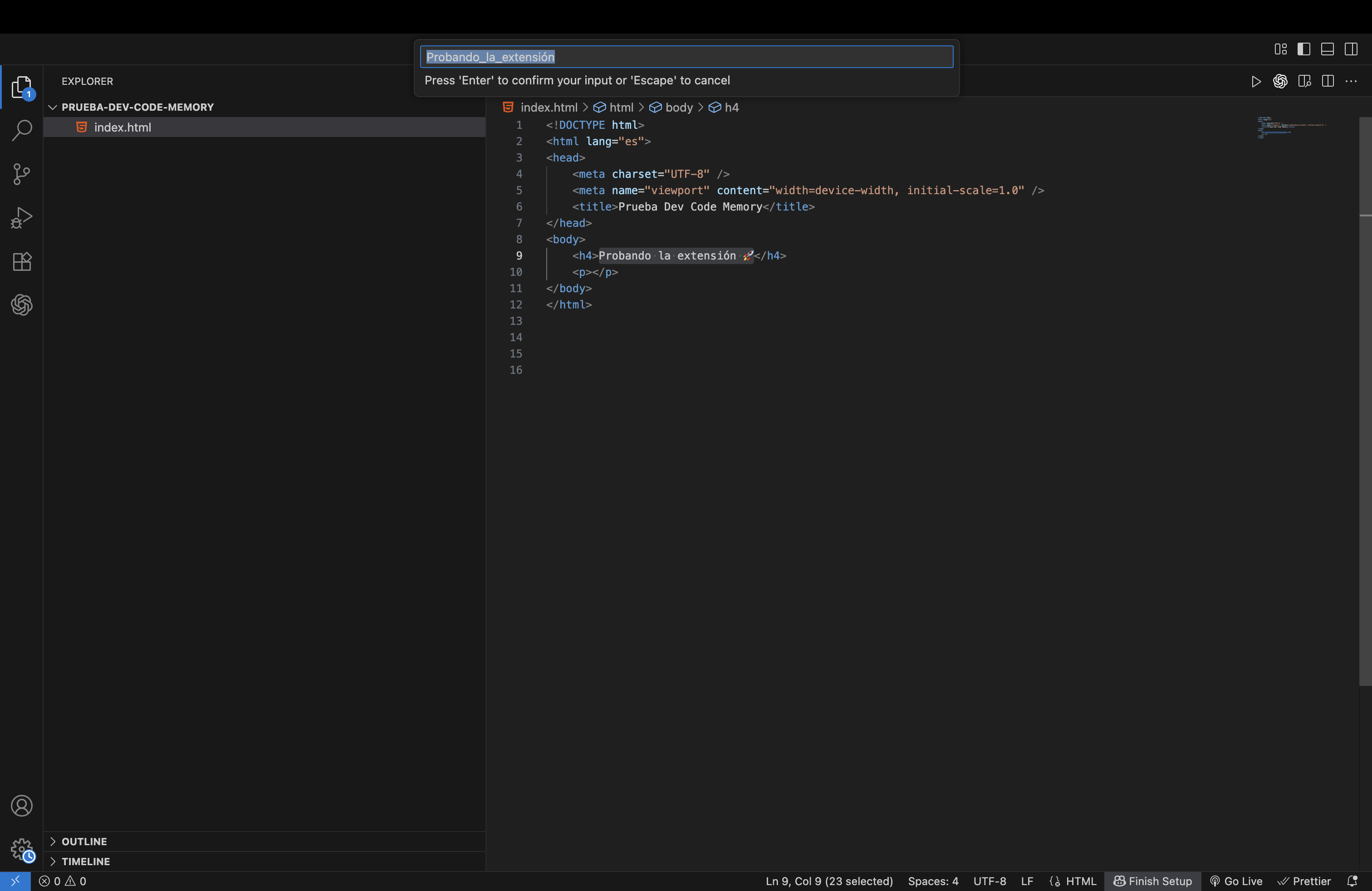
Task: Toggle the bottom Panel visibility
Action: tap(1328, 49)
